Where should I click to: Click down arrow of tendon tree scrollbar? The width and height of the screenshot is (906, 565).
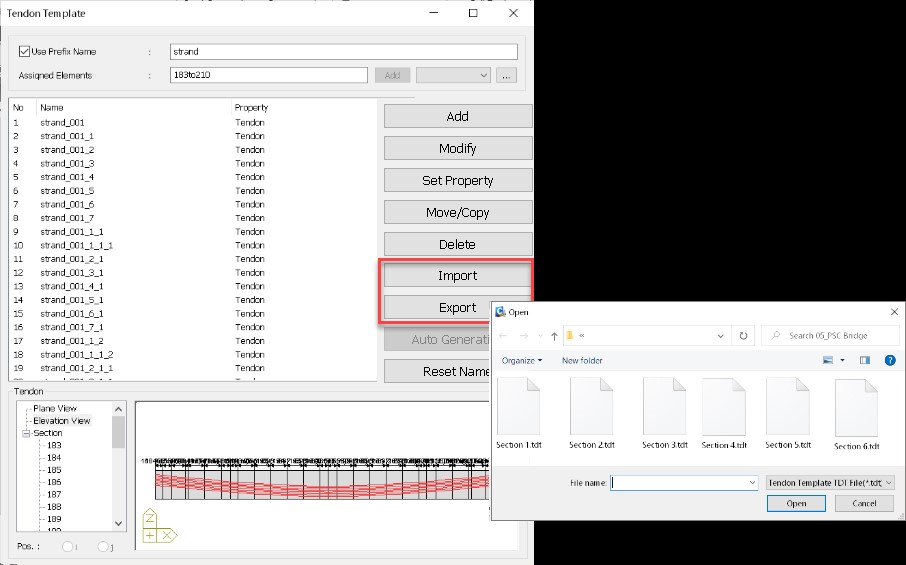pyautogui.click(x=118, y=524)
